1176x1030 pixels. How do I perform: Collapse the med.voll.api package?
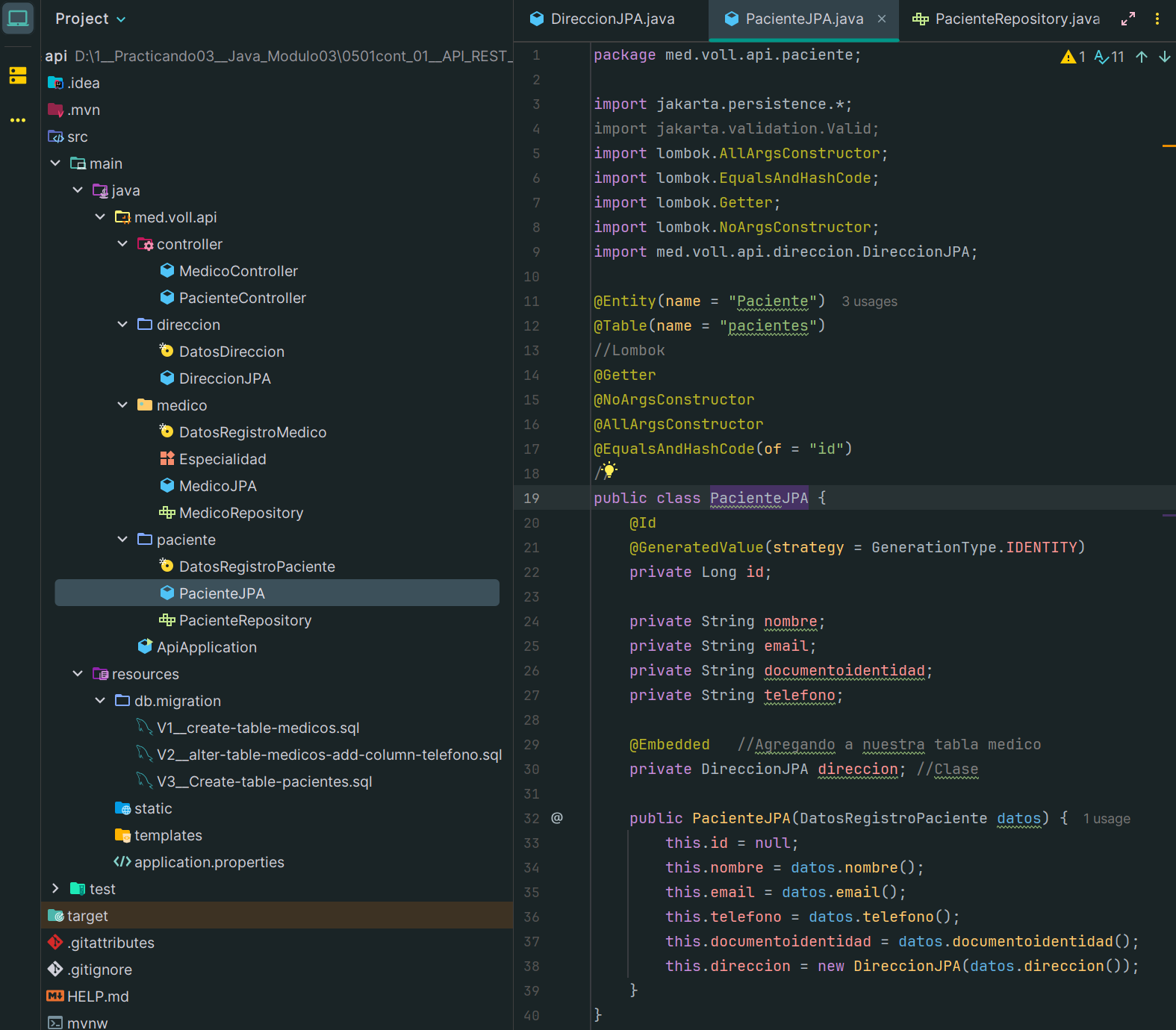tap(100, 217)
